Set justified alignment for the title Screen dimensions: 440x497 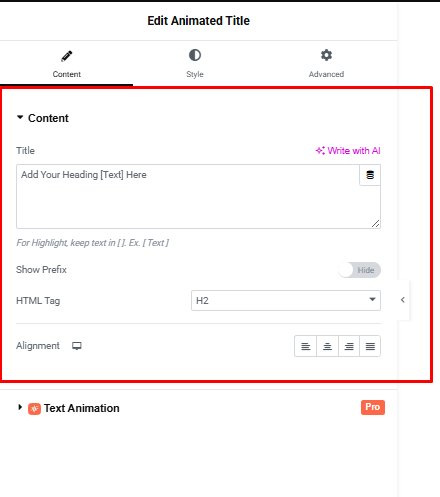[x=370, y=346]
